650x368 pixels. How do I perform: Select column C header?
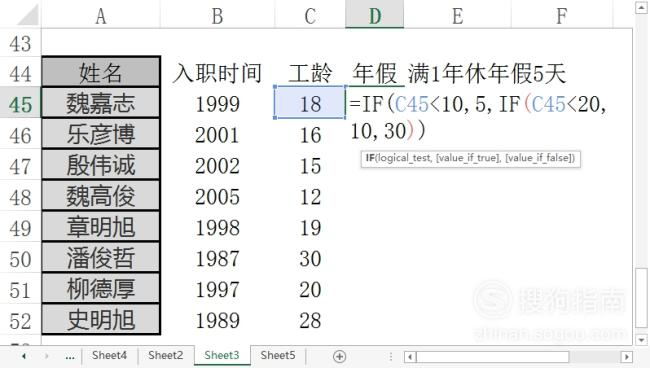pos(310,16)
